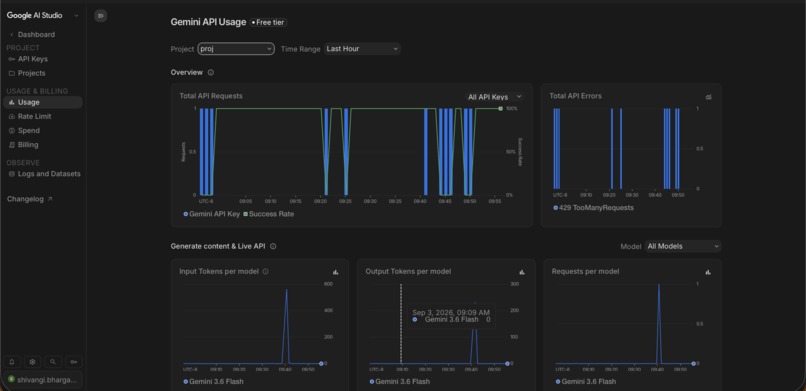Open the All API Keys dropdown
The width and height of the screenshot is (806, 391).
click(494, 97)
